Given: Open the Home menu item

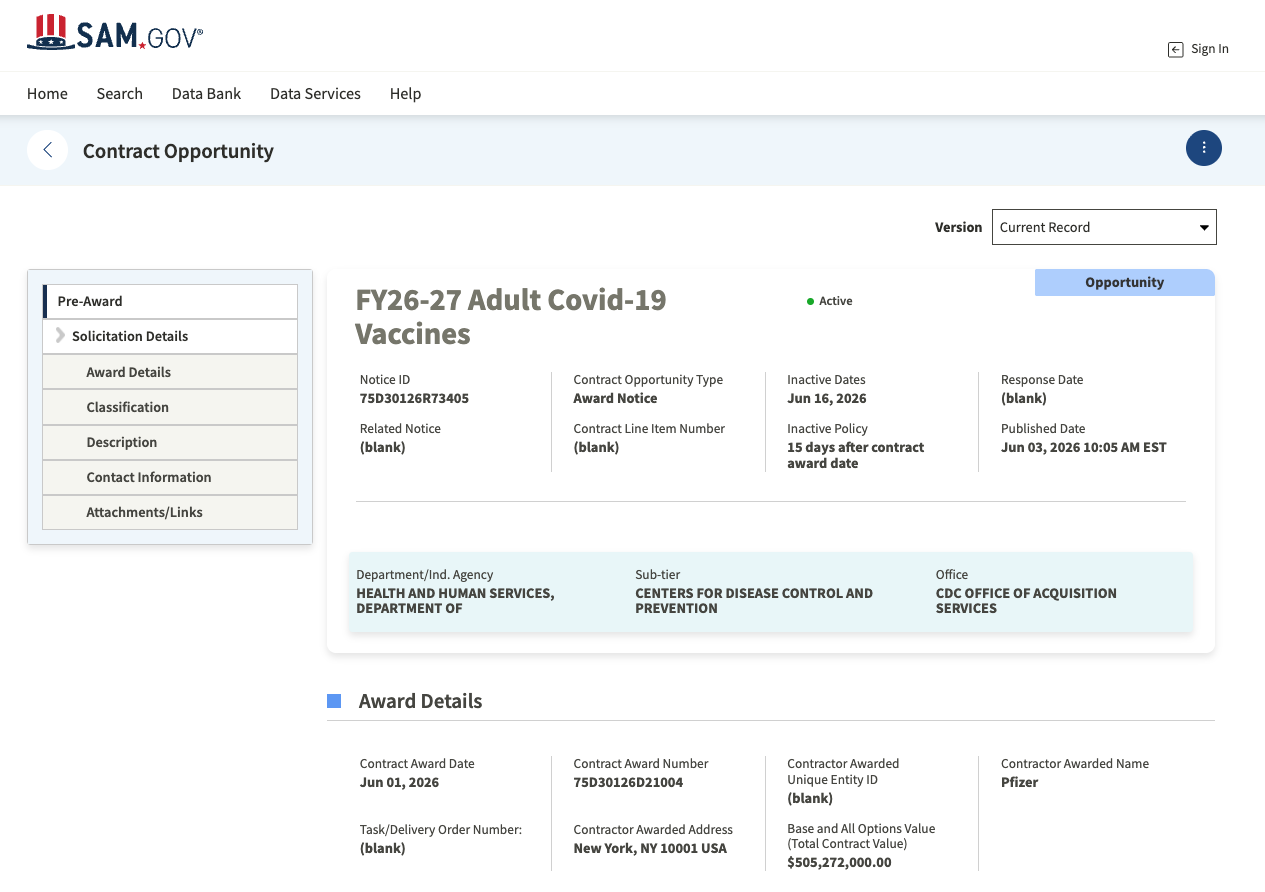Looking at the screenshot, I should tap(47, 93).
